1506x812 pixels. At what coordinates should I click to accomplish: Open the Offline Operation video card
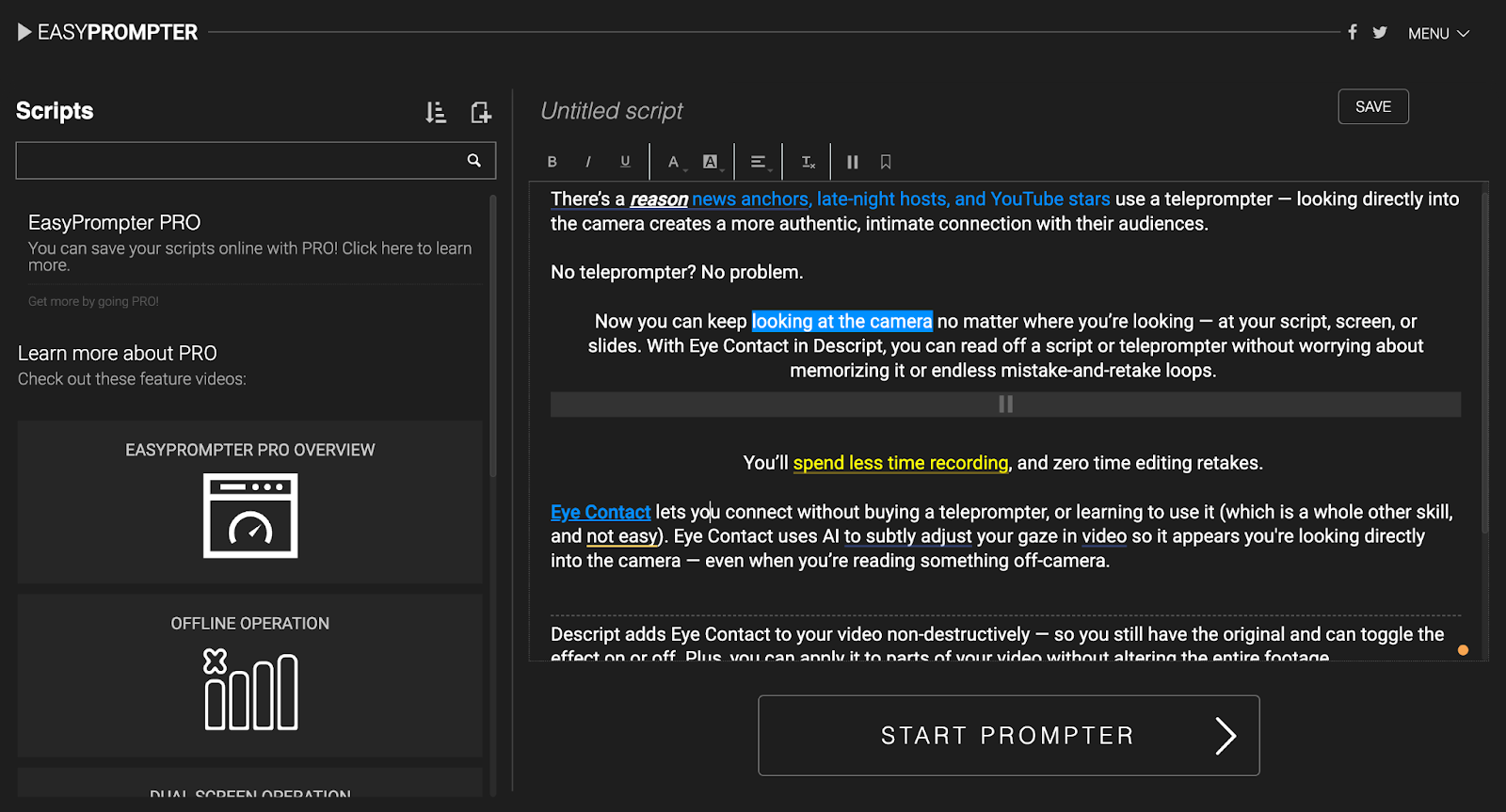(250, 675)
